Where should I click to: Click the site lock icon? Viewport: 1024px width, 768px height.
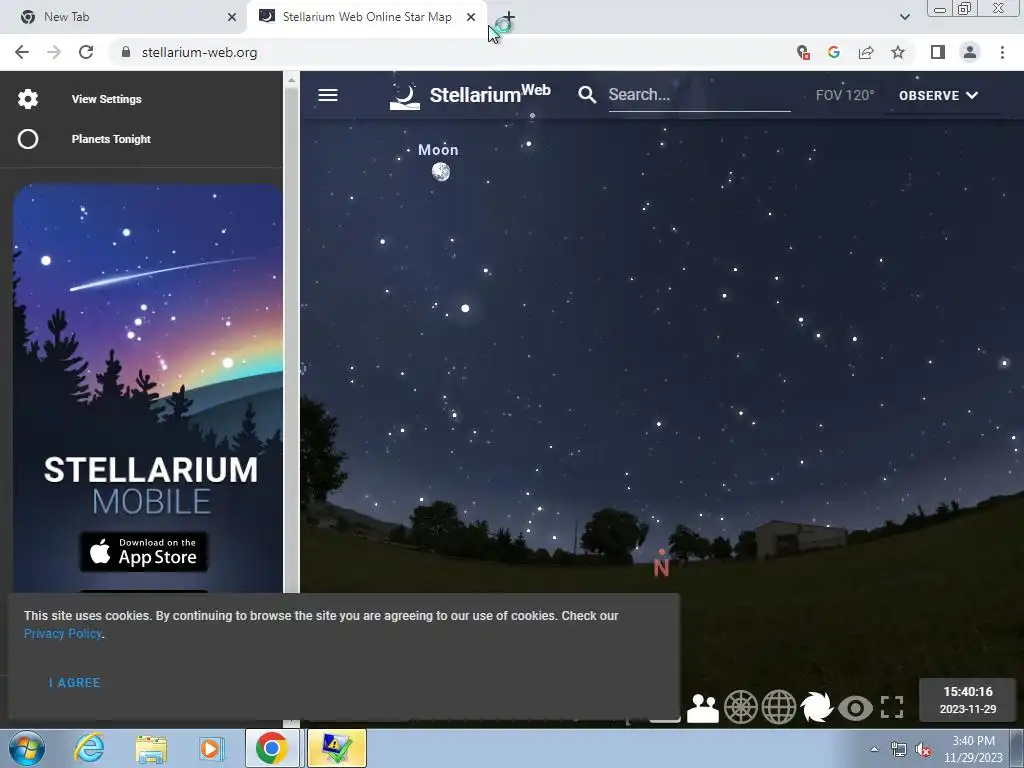click(126, 52)
